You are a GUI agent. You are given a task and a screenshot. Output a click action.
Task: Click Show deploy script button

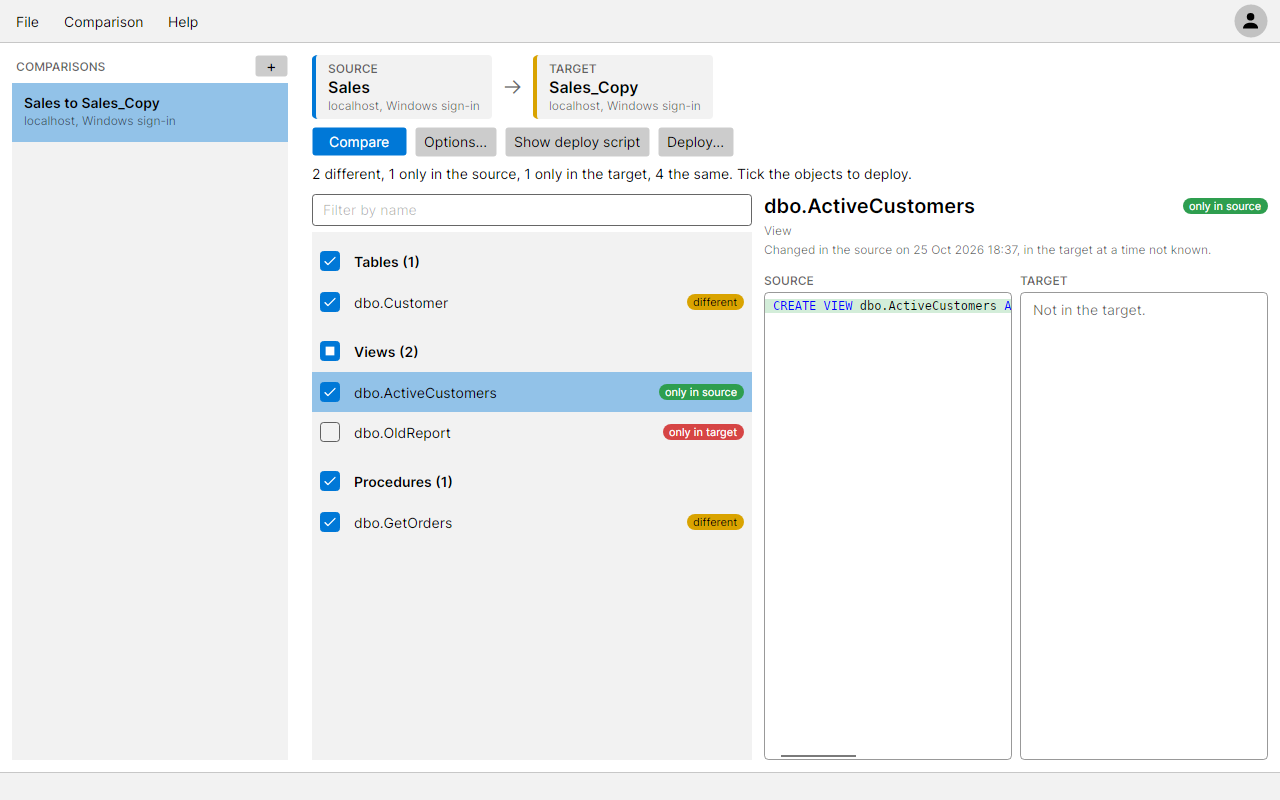[x=577, y=142]
